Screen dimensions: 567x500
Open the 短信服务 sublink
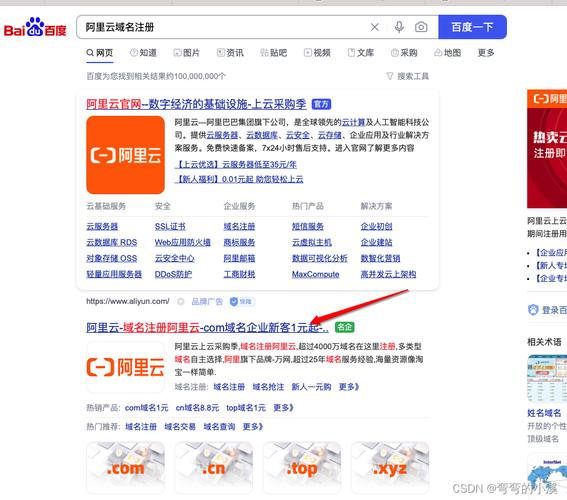click(308, 227)
